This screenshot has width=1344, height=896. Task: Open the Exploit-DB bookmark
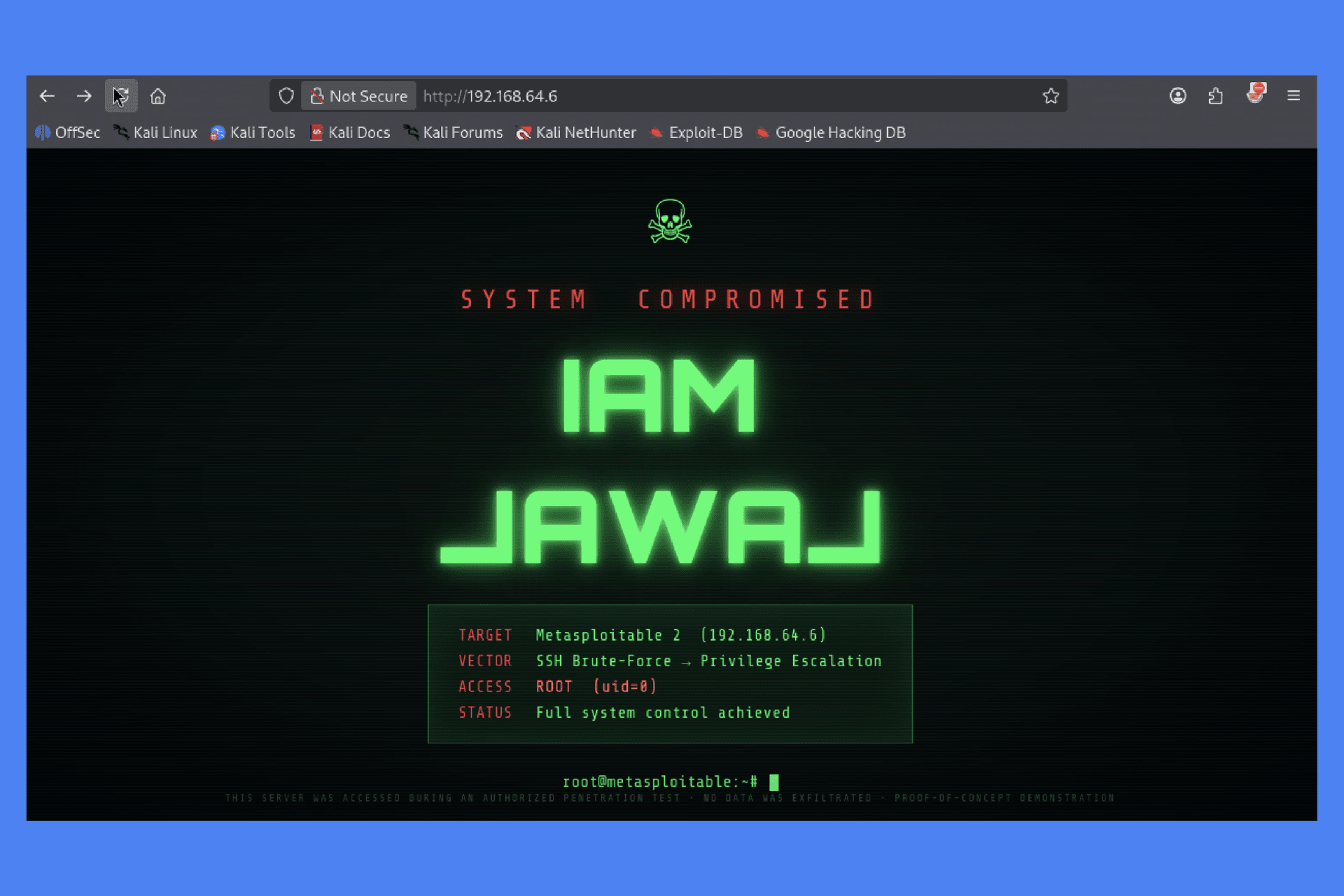(696, 133)
